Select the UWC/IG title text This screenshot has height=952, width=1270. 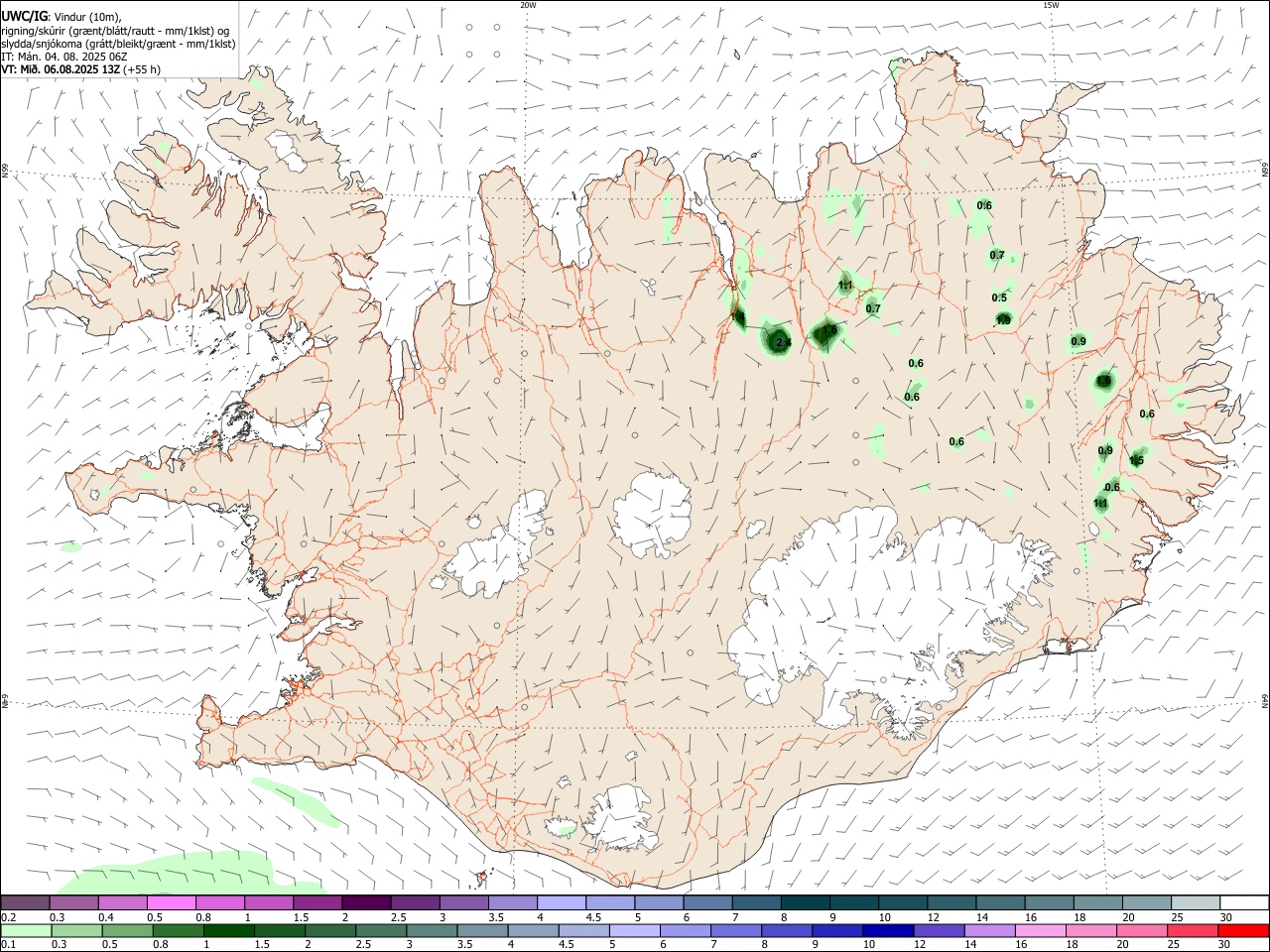click(24, 16)
